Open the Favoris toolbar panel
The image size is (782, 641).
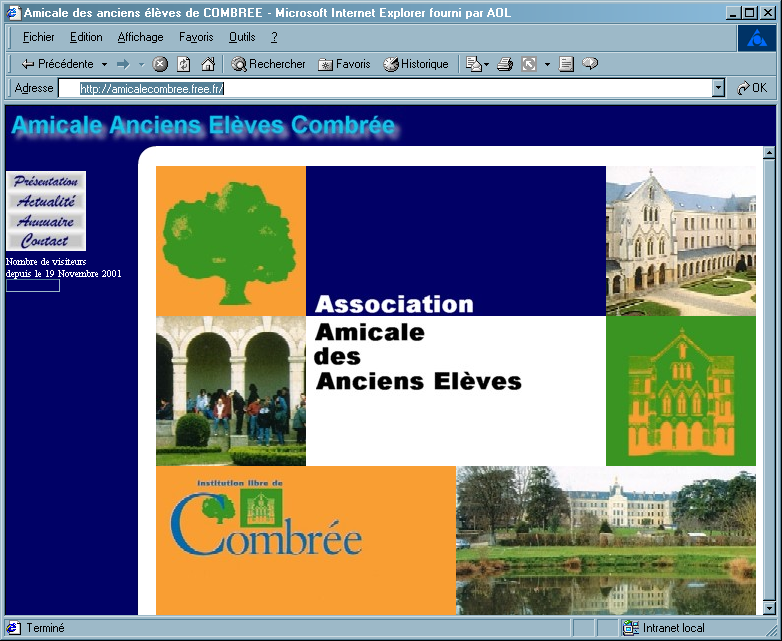344,64
